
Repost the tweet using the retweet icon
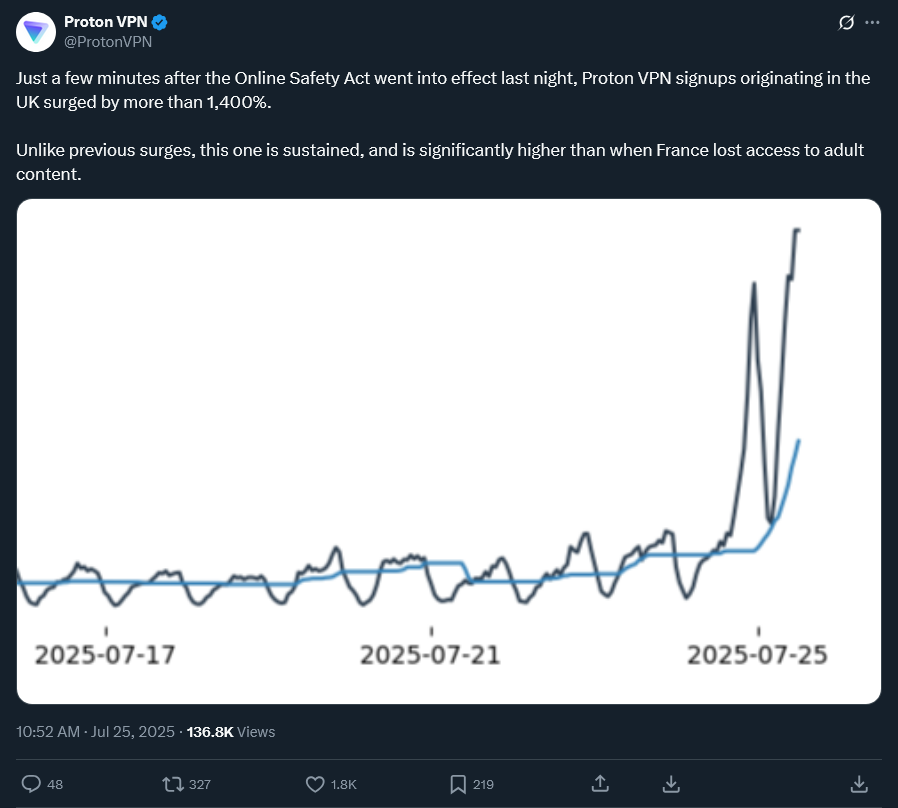pos(172,783)
